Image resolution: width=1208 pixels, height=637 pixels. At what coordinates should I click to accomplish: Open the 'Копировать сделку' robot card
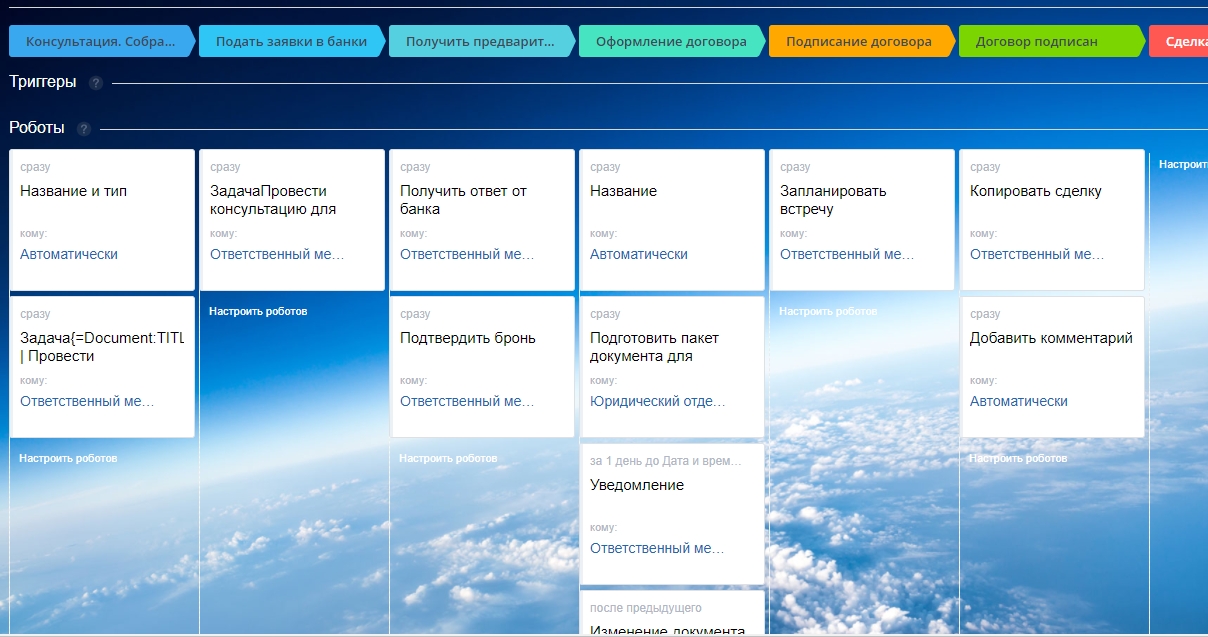point(1035,191)
